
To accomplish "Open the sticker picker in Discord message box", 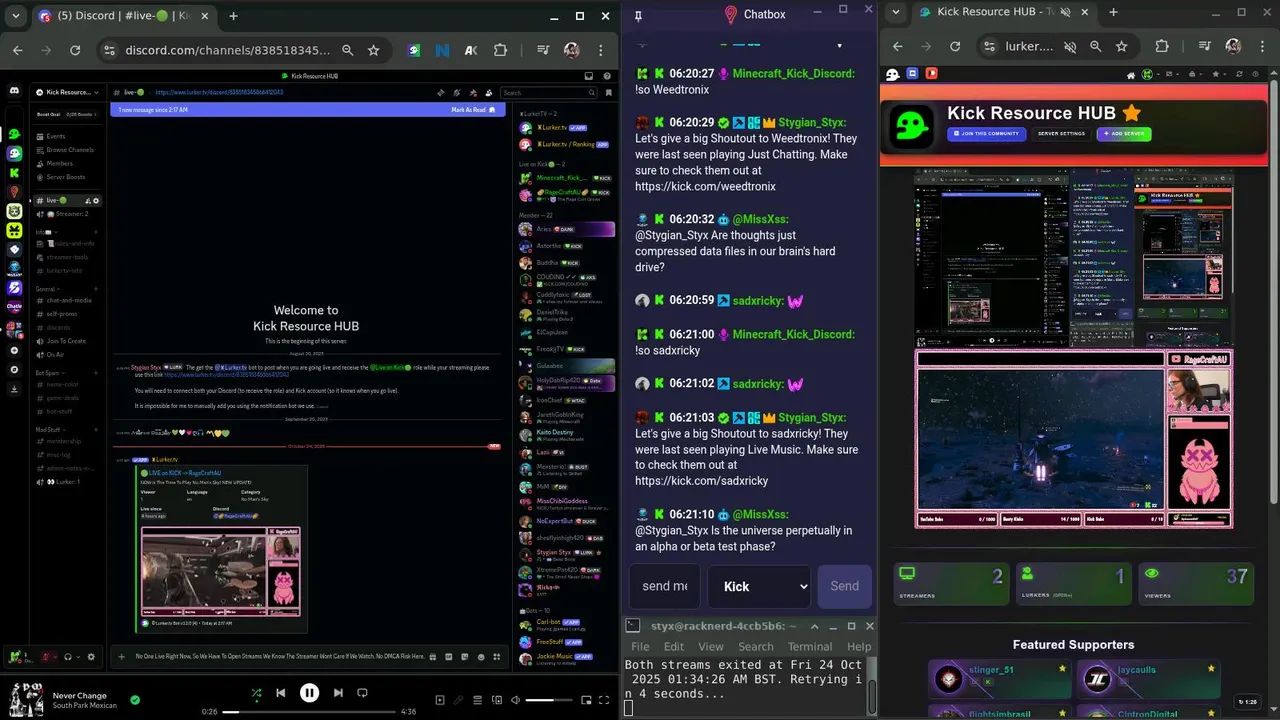I will [464, 657].
